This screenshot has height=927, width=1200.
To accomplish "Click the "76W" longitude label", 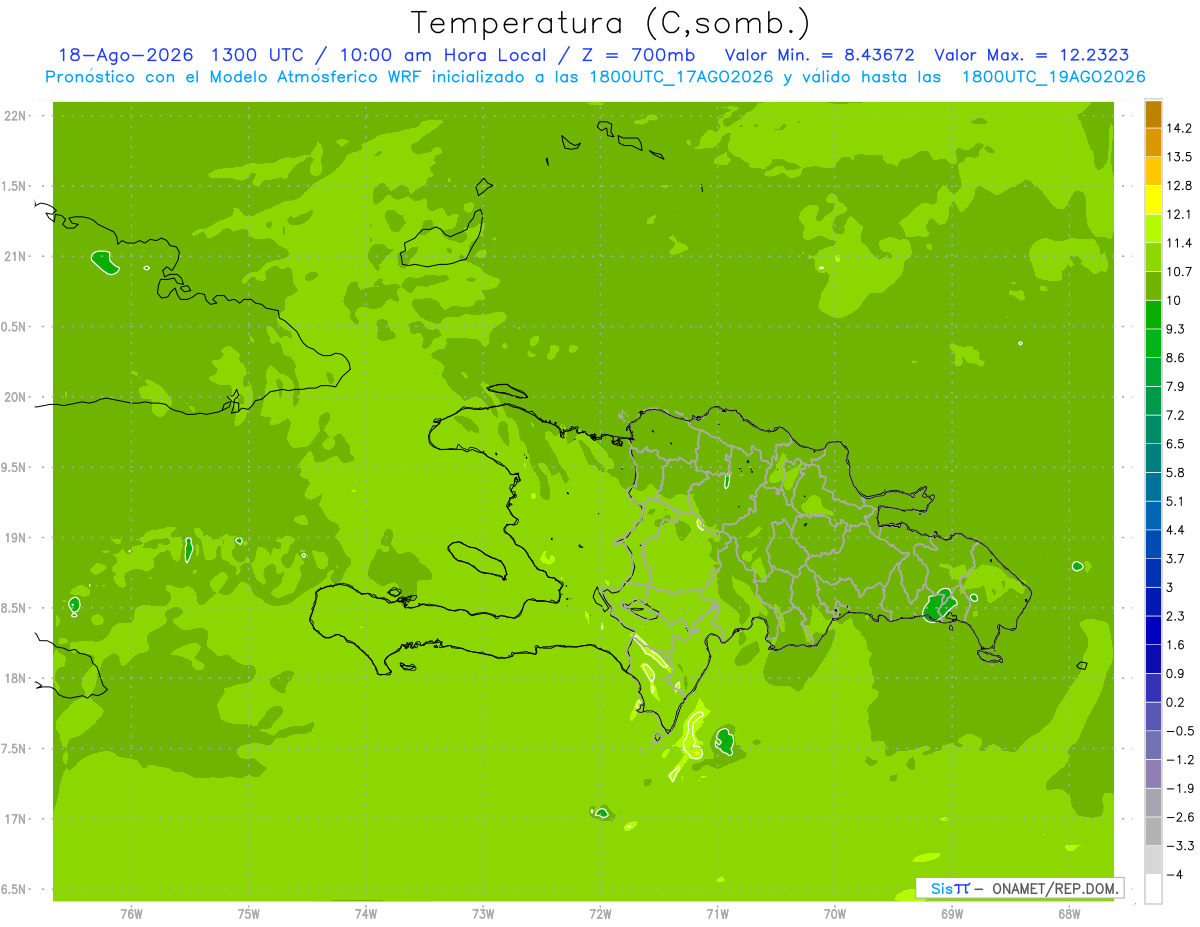I will click(131, 913).
